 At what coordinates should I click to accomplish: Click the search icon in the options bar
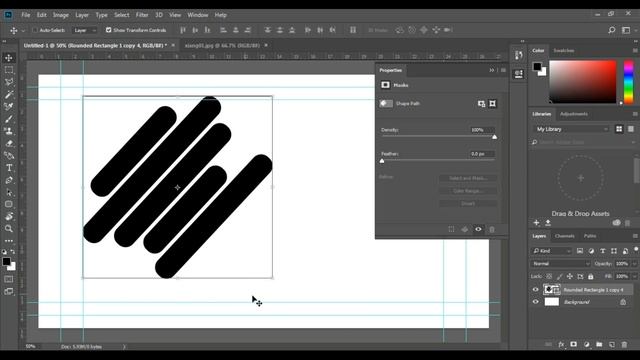(x=611, y=30)
